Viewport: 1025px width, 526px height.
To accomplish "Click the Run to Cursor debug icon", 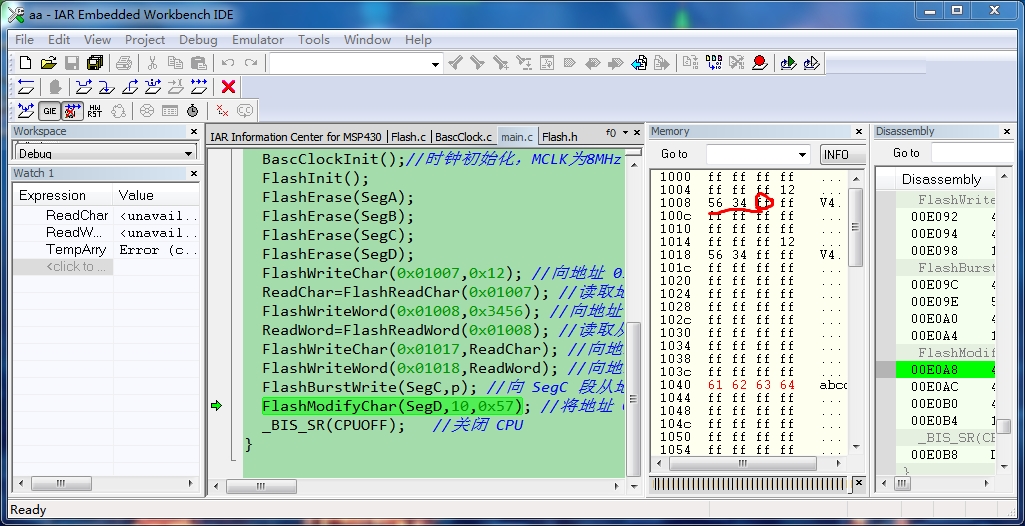I will [x=175, y=87].
